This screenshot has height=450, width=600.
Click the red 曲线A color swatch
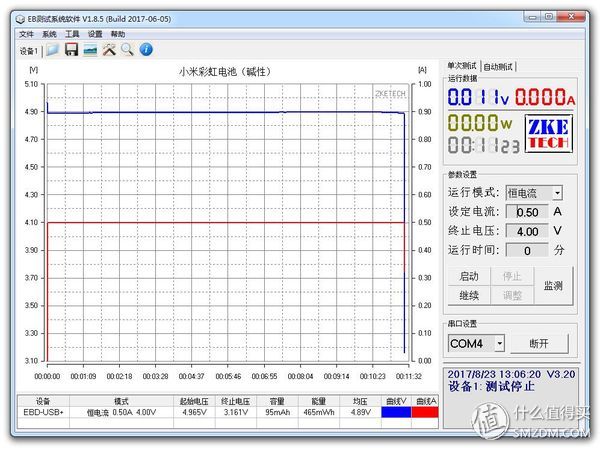click(425, 412)
